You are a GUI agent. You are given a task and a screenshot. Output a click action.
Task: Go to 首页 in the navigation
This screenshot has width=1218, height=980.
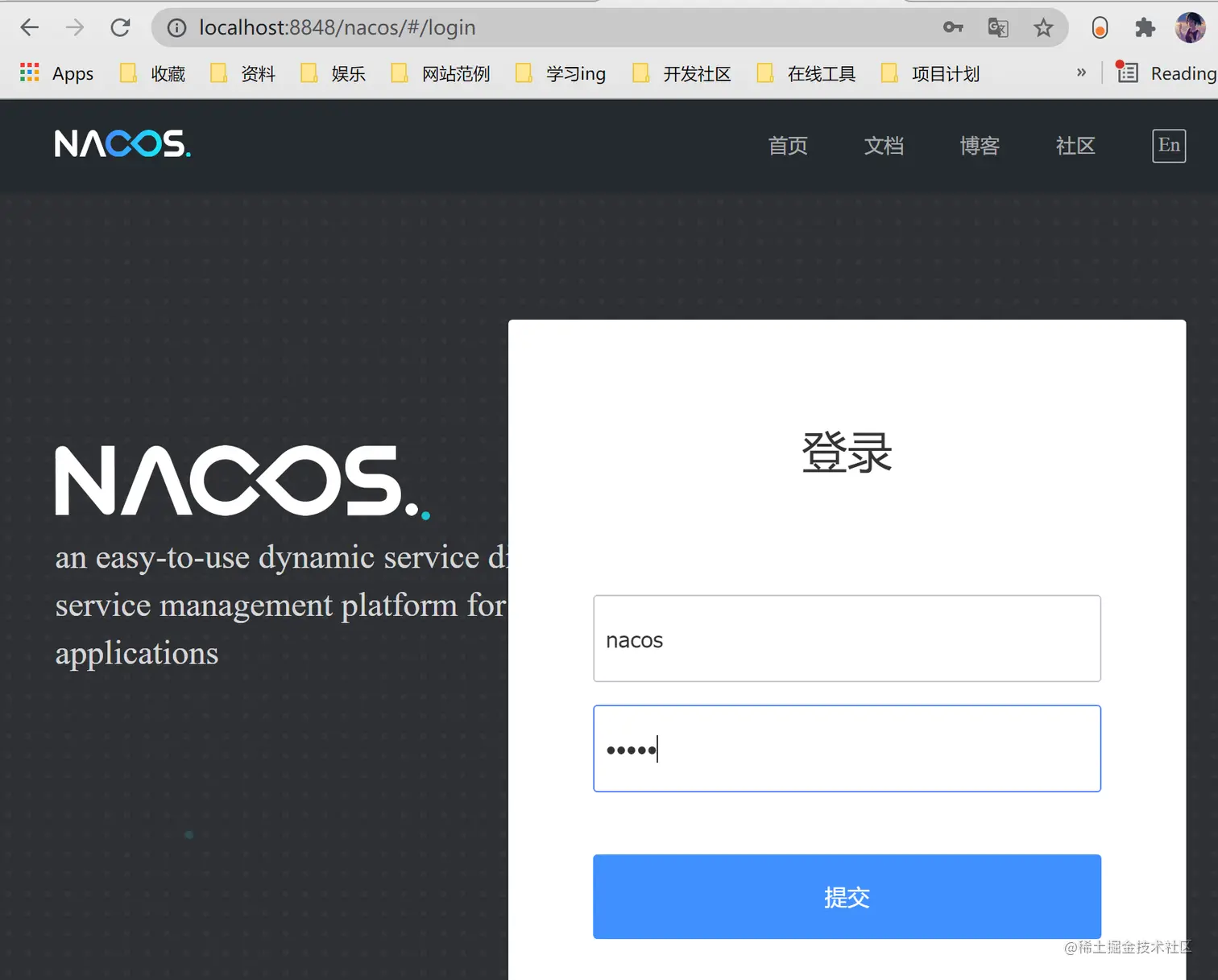pos(788,146)
